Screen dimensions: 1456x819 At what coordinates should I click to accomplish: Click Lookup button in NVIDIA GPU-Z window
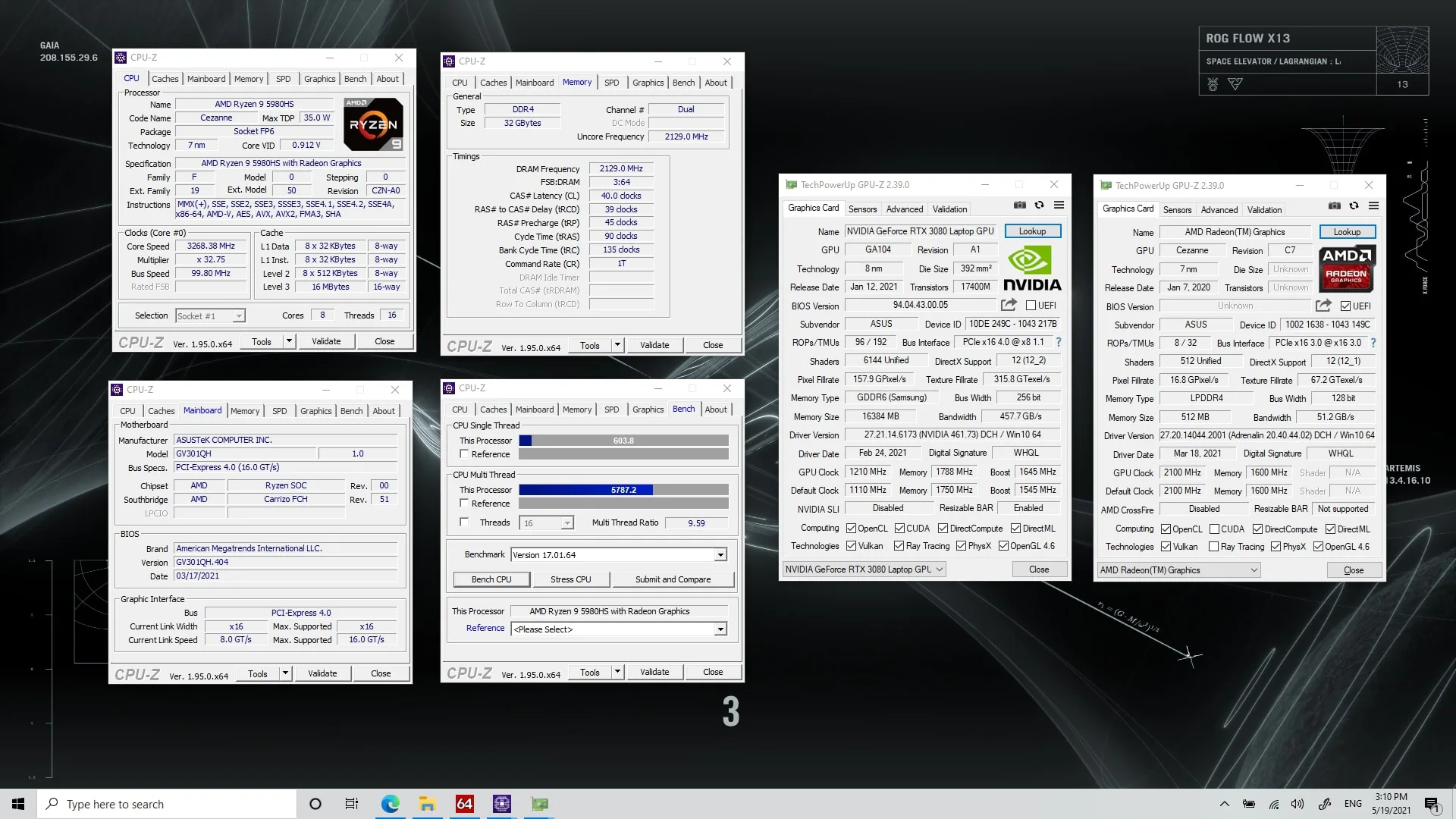point(1032,231)
